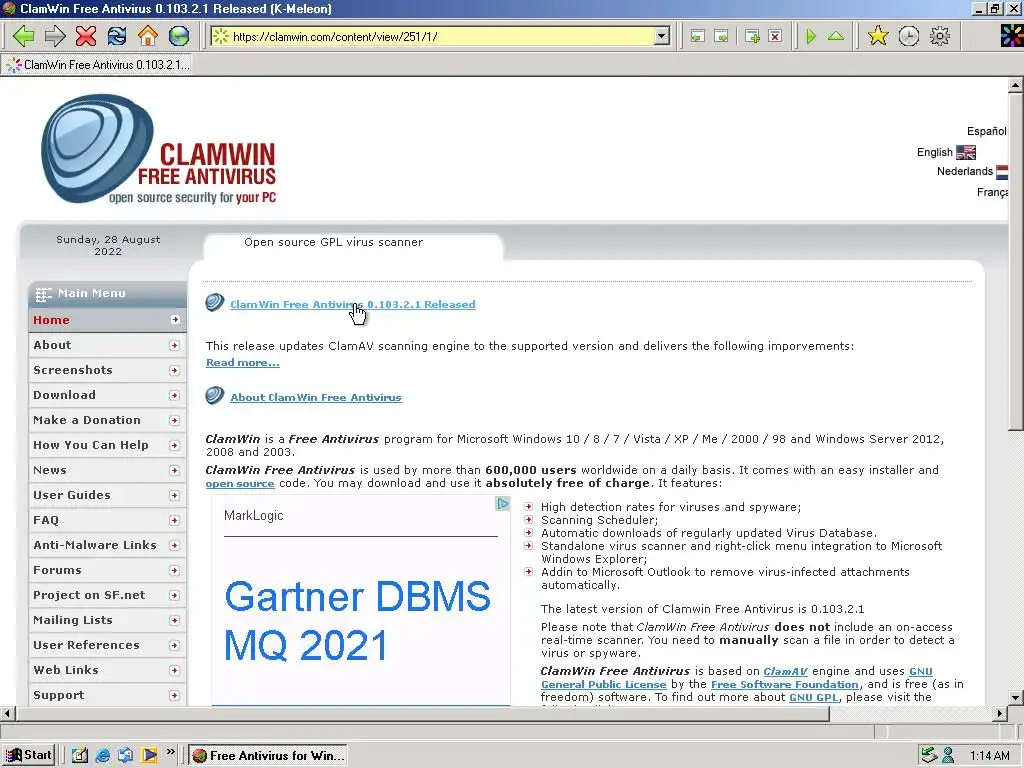Click the English flag icon
Image resolution: width=1024 pixels, height=768 pixels.
(x=966, y=152)
